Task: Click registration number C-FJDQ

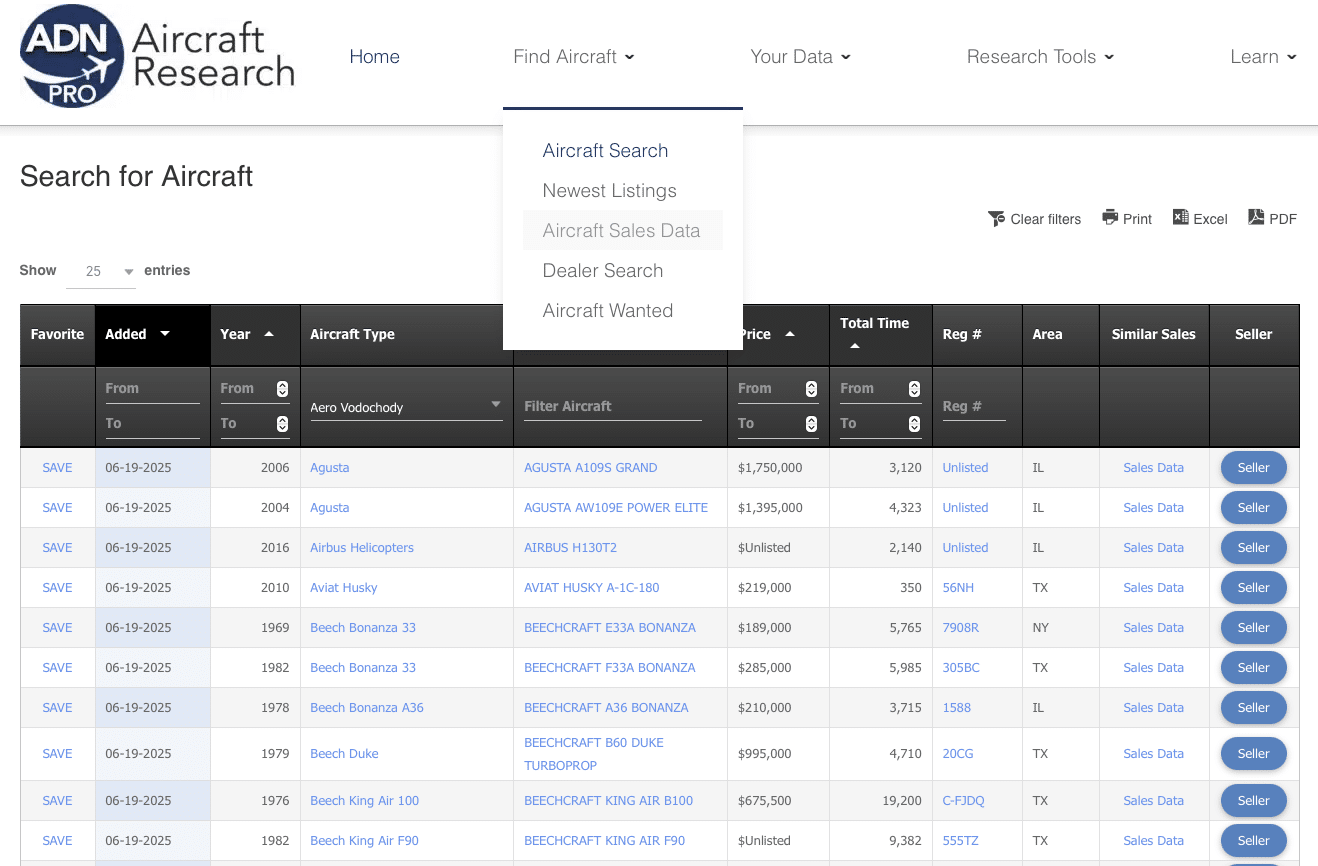Action: point(963,801)
